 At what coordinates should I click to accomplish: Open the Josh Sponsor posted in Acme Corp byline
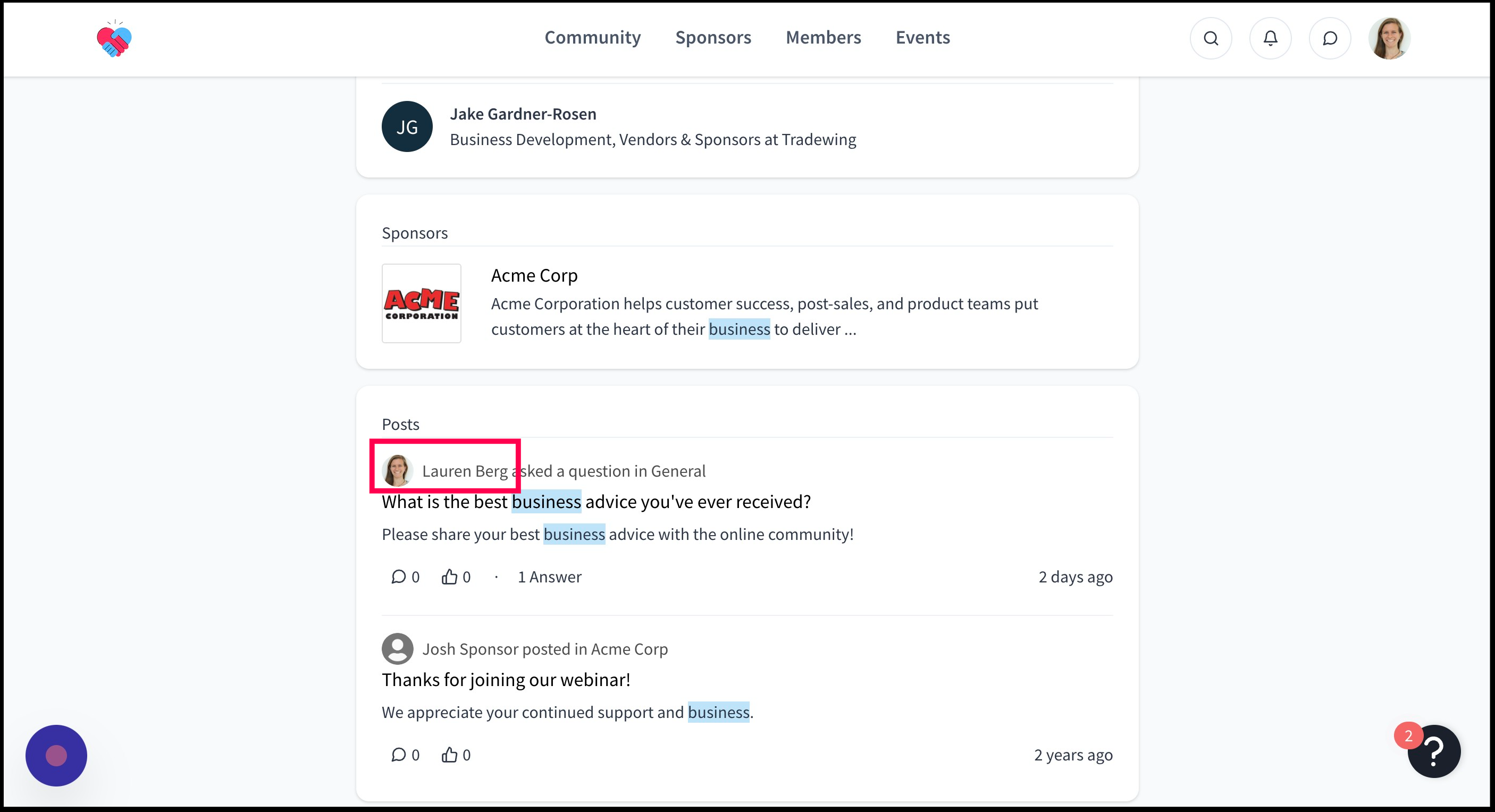point(545,649)
